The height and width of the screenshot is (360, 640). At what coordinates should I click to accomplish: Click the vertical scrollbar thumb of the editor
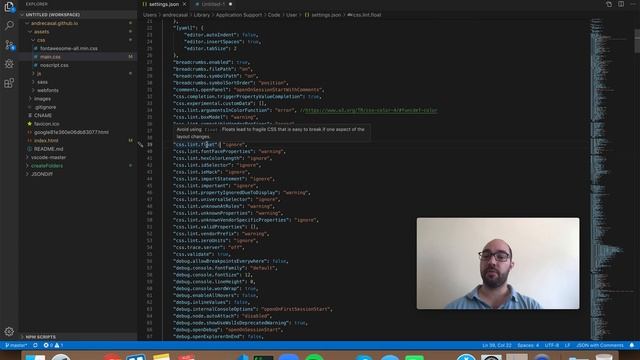637,40
